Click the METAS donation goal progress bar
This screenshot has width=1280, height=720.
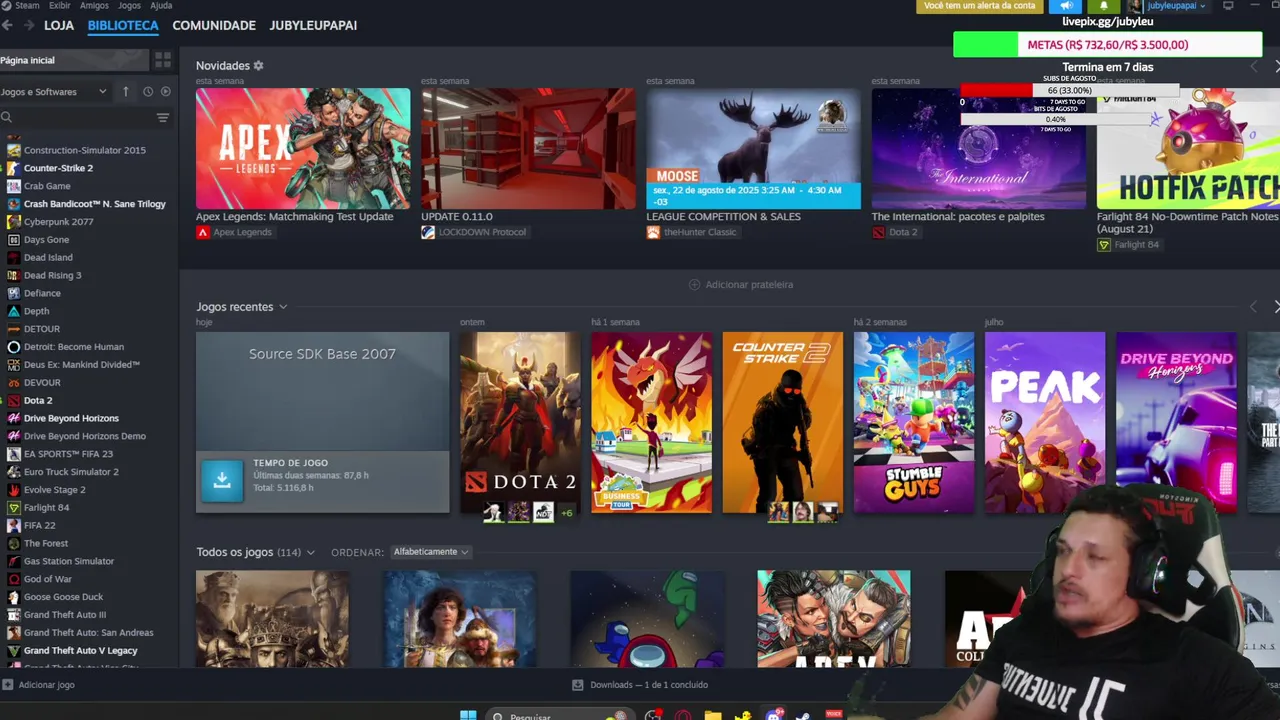[x=1108, y=45]
